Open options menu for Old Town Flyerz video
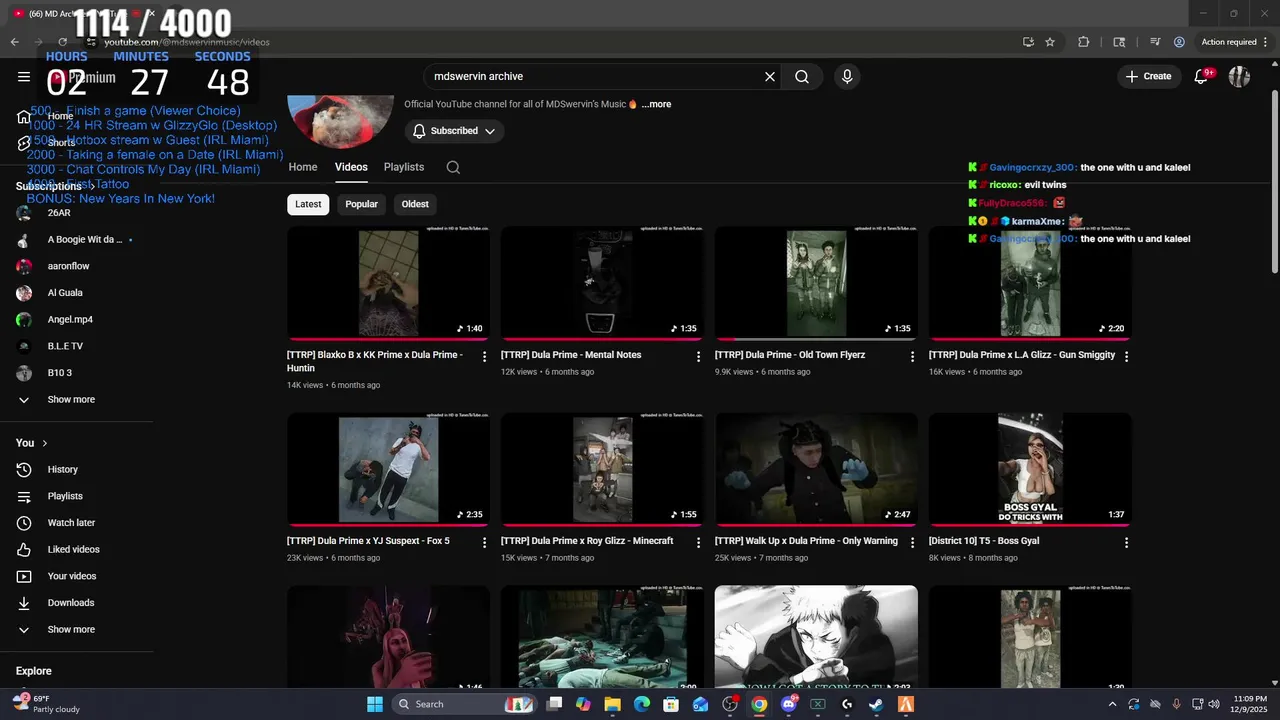Screen dimensions: 1280x720 coord(913,356)
